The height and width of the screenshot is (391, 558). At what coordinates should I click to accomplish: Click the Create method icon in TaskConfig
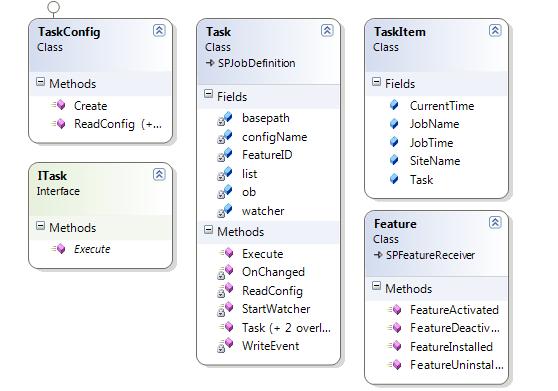[59, 105]
